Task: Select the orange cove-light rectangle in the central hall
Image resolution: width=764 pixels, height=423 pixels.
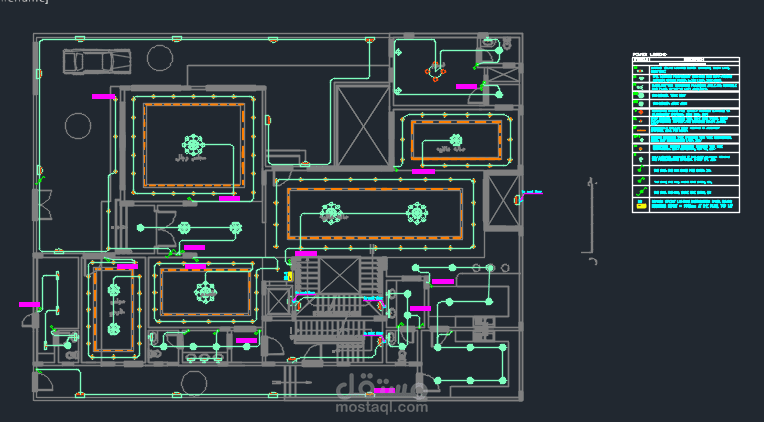Action: click(375, 213)
